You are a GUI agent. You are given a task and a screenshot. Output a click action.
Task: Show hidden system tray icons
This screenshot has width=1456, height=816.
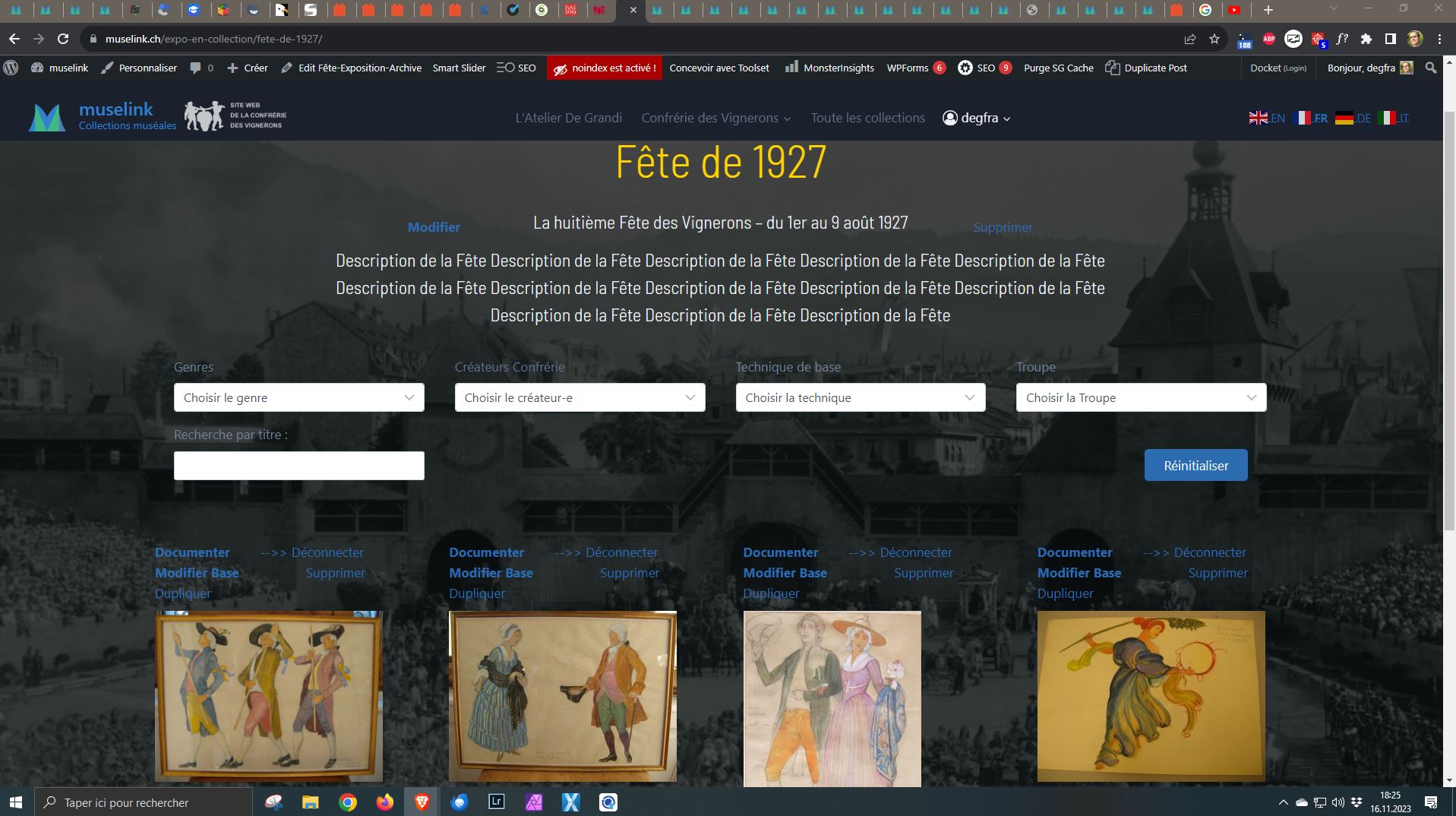click(x=1284, y=802)
